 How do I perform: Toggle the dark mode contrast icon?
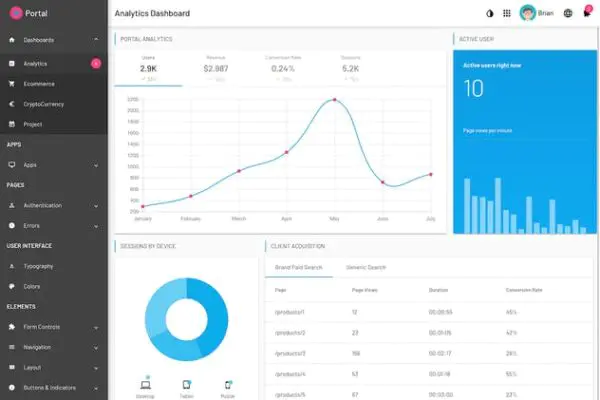(x=489, y=13)
